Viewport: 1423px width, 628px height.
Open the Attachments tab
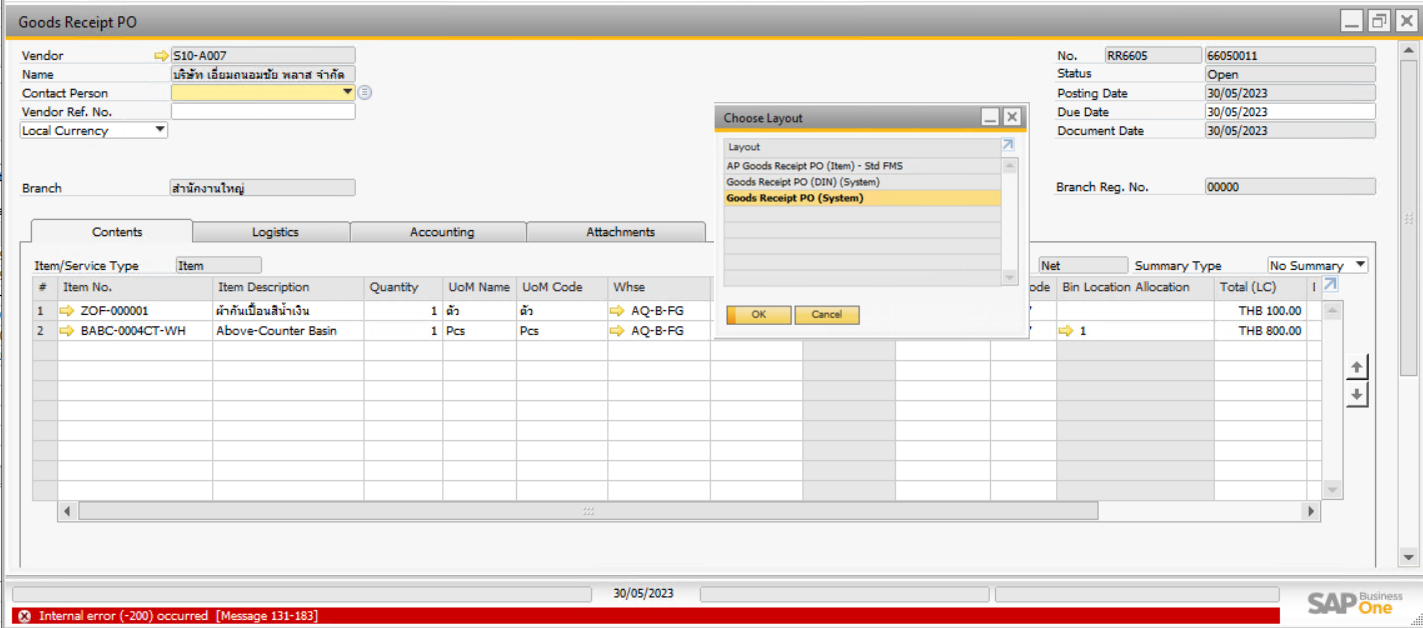[x=620, y=232]
